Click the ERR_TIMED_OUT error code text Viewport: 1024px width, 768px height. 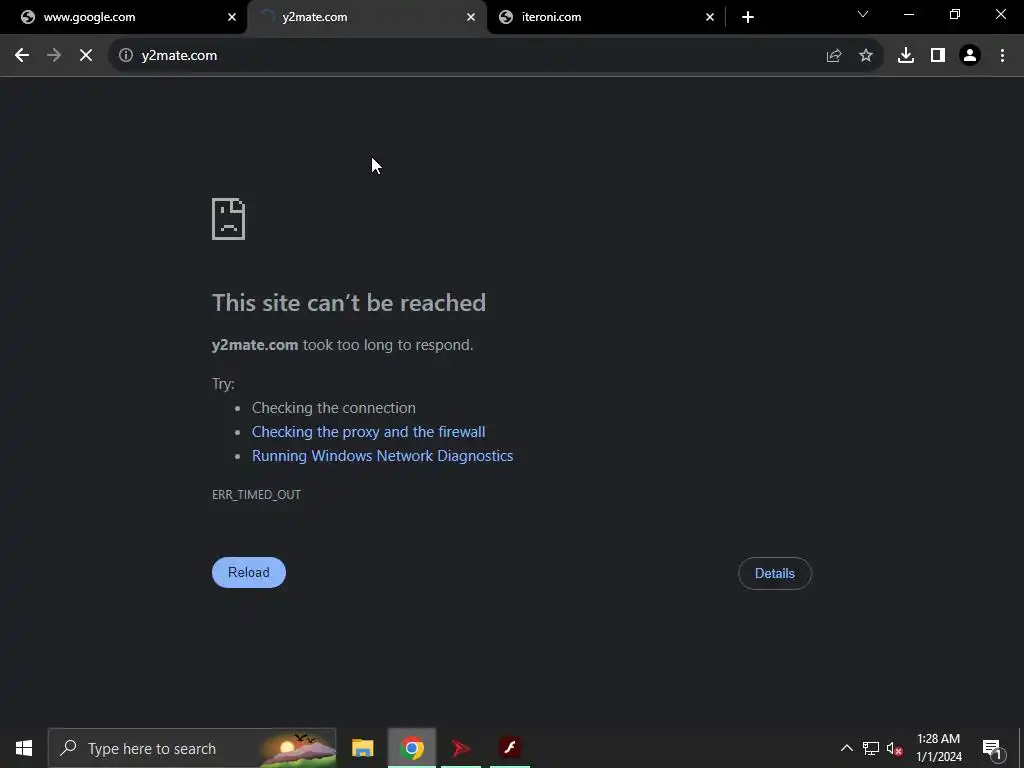point(256,495)
